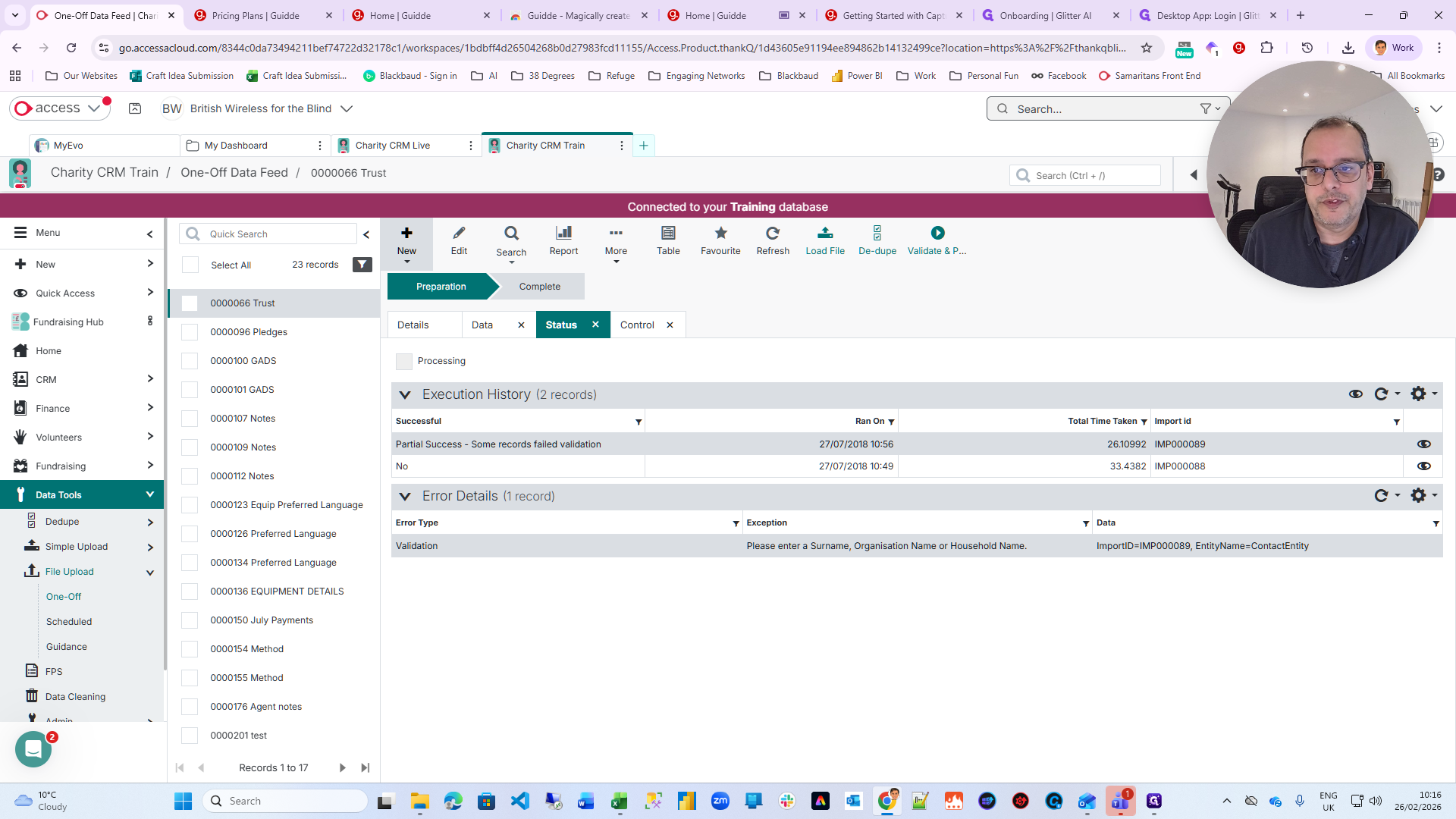This screenshot has width=1456, height=819.
Task: Collapse the Execution History section
Action: [405, 395]
